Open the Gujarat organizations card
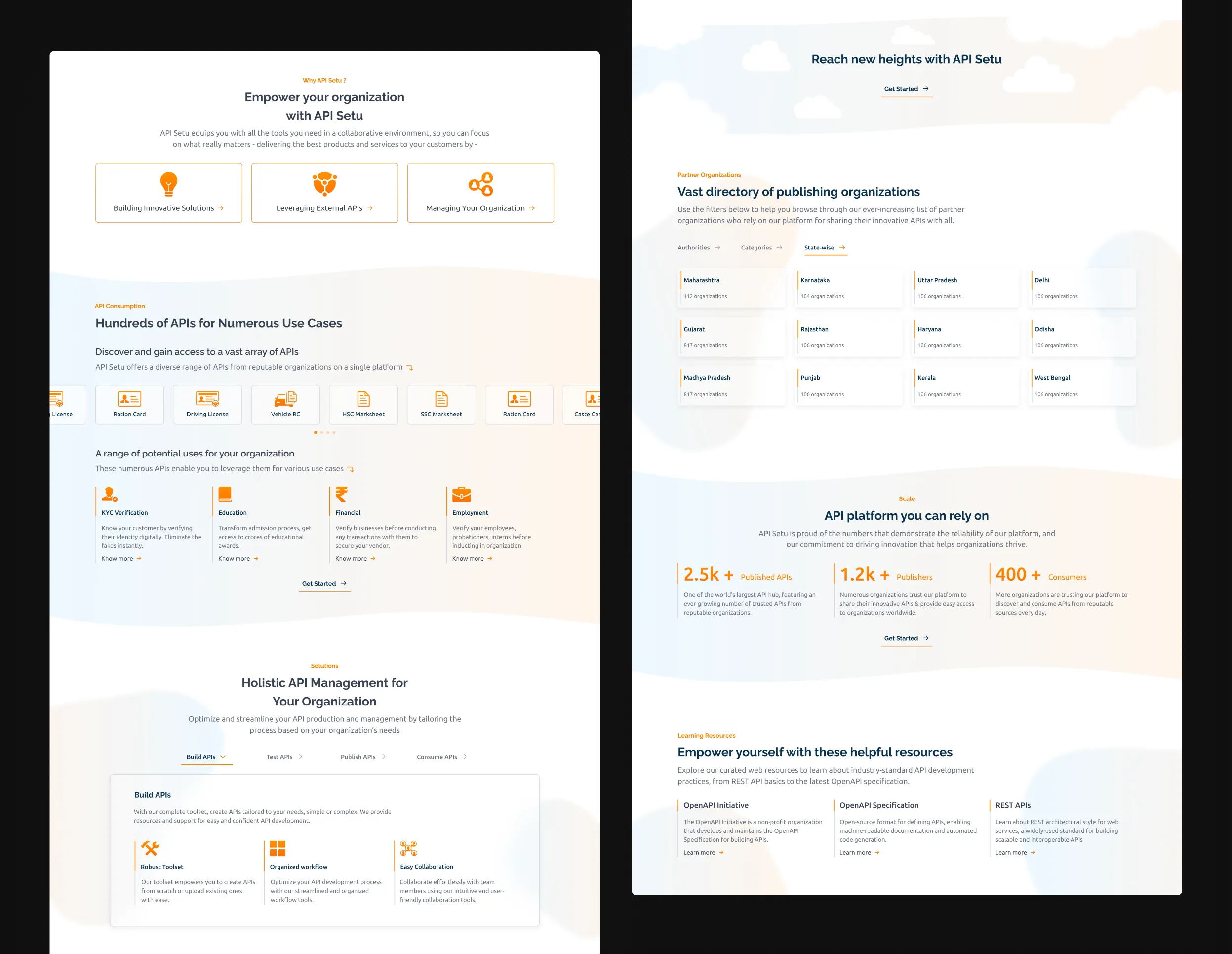This screenshot has width=1232, height=954. tap(732, 337)
